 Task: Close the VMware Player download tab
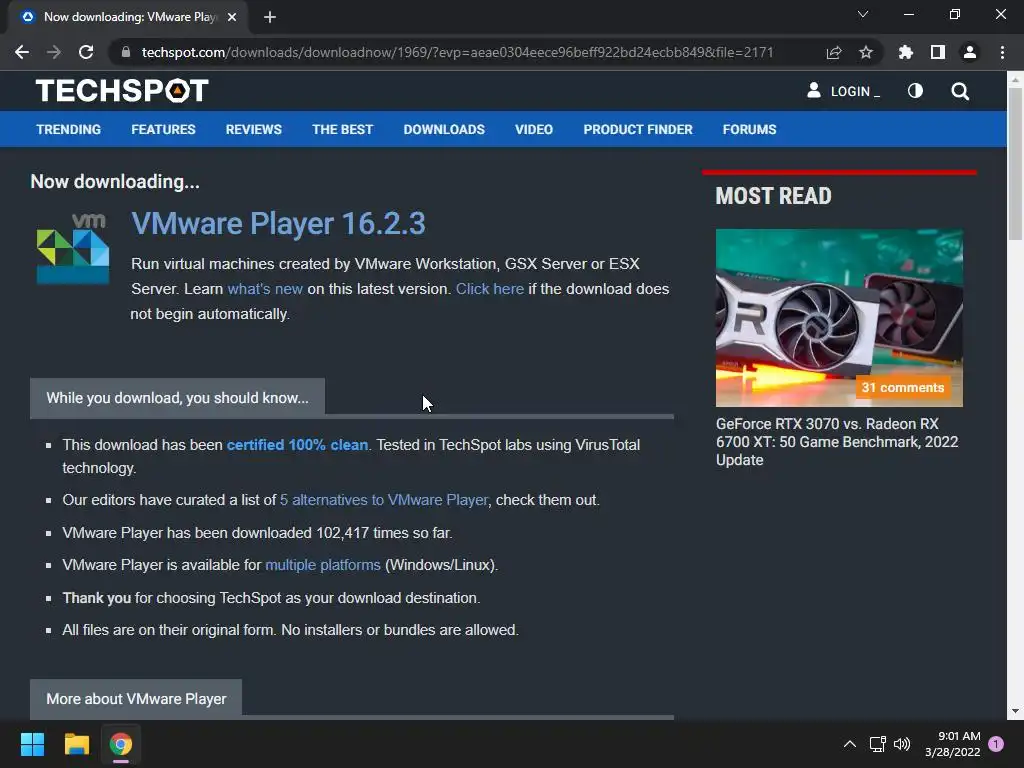pyautogui.click(x=232, y=17)
